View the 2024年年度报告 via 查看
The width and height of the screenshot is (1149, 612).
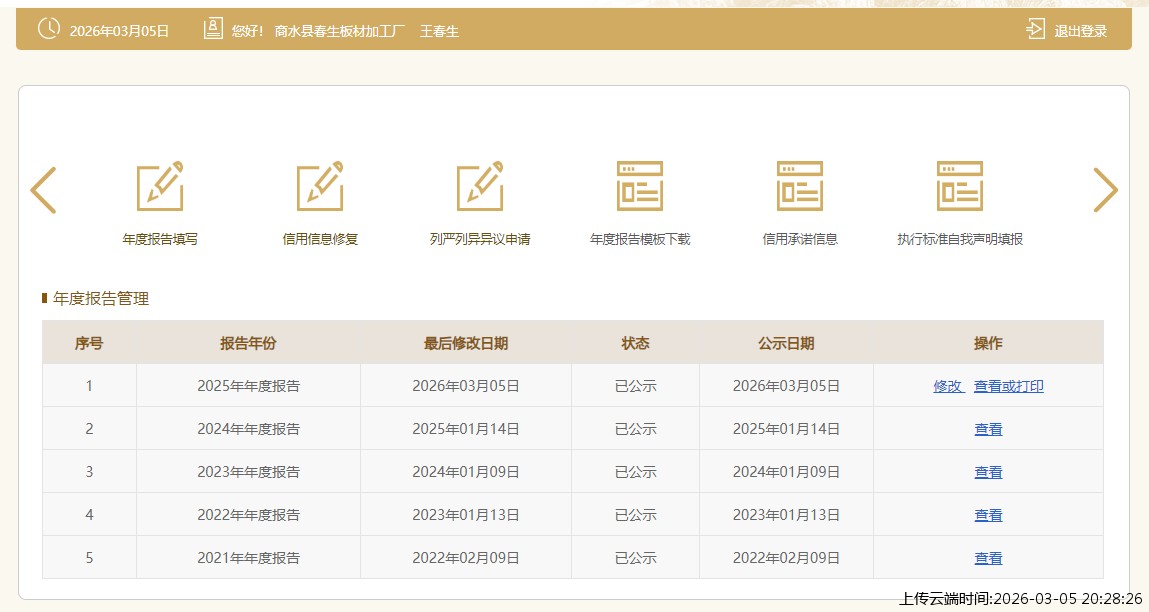coord(988,429)
